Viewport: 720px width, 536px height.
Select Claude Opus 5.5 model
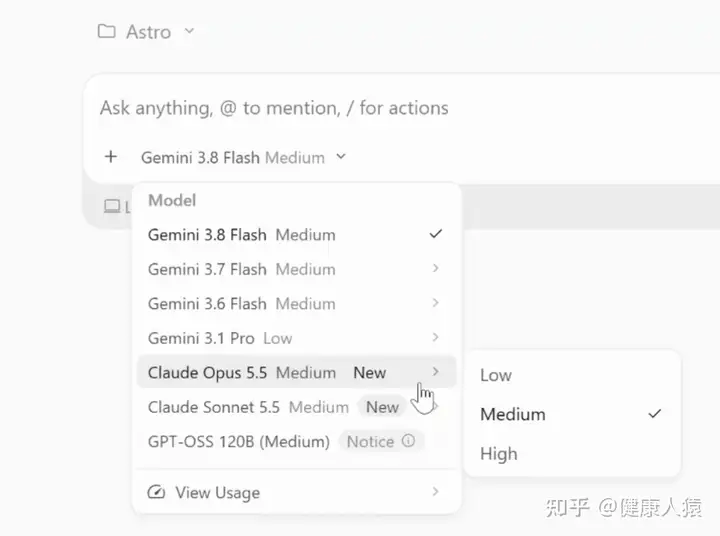(x=296, y=372)
